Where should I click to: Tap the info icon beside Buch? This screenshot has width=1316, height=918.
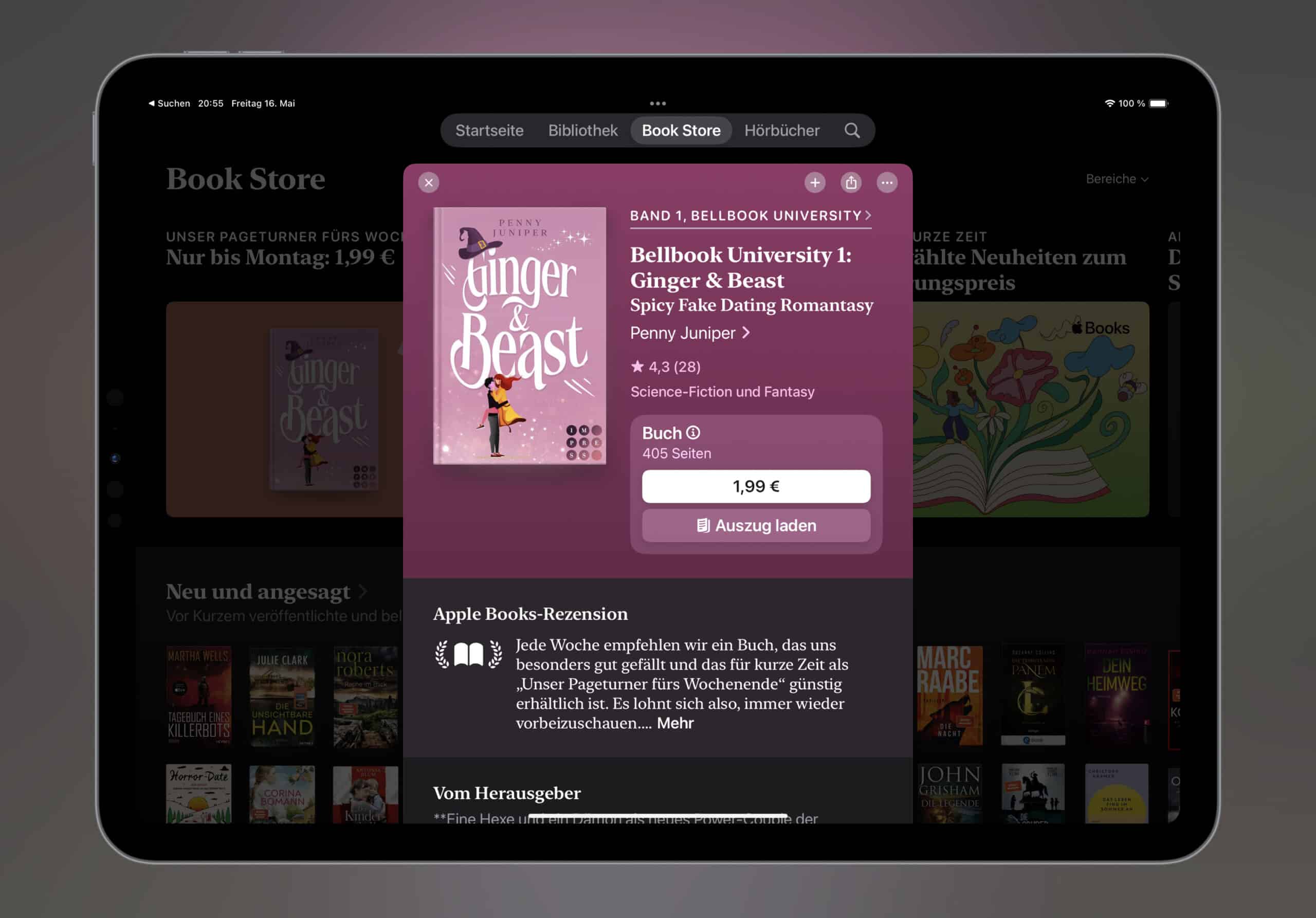693,433
